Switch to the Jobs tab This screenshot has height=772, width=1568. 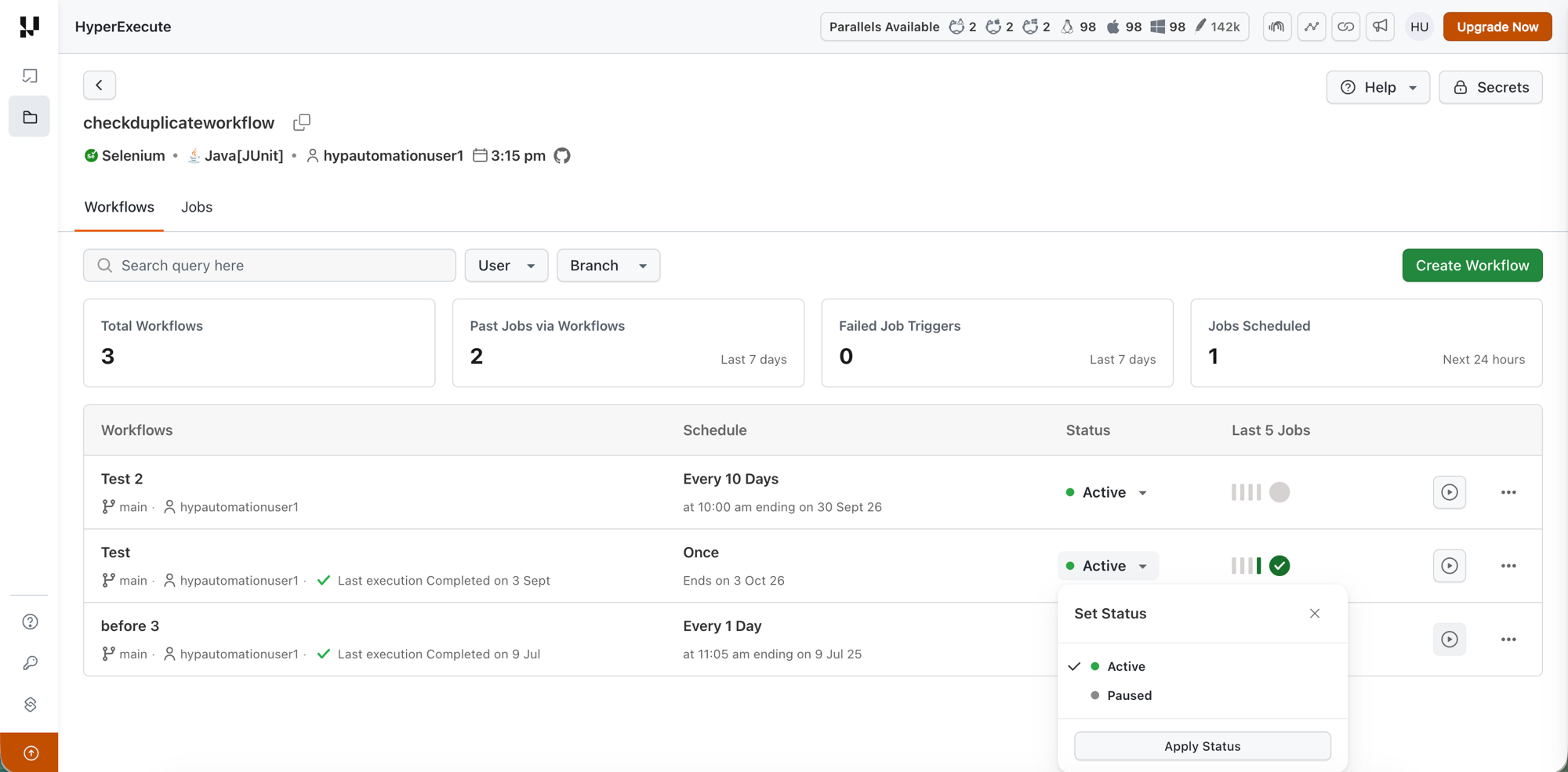click(197, 207)
